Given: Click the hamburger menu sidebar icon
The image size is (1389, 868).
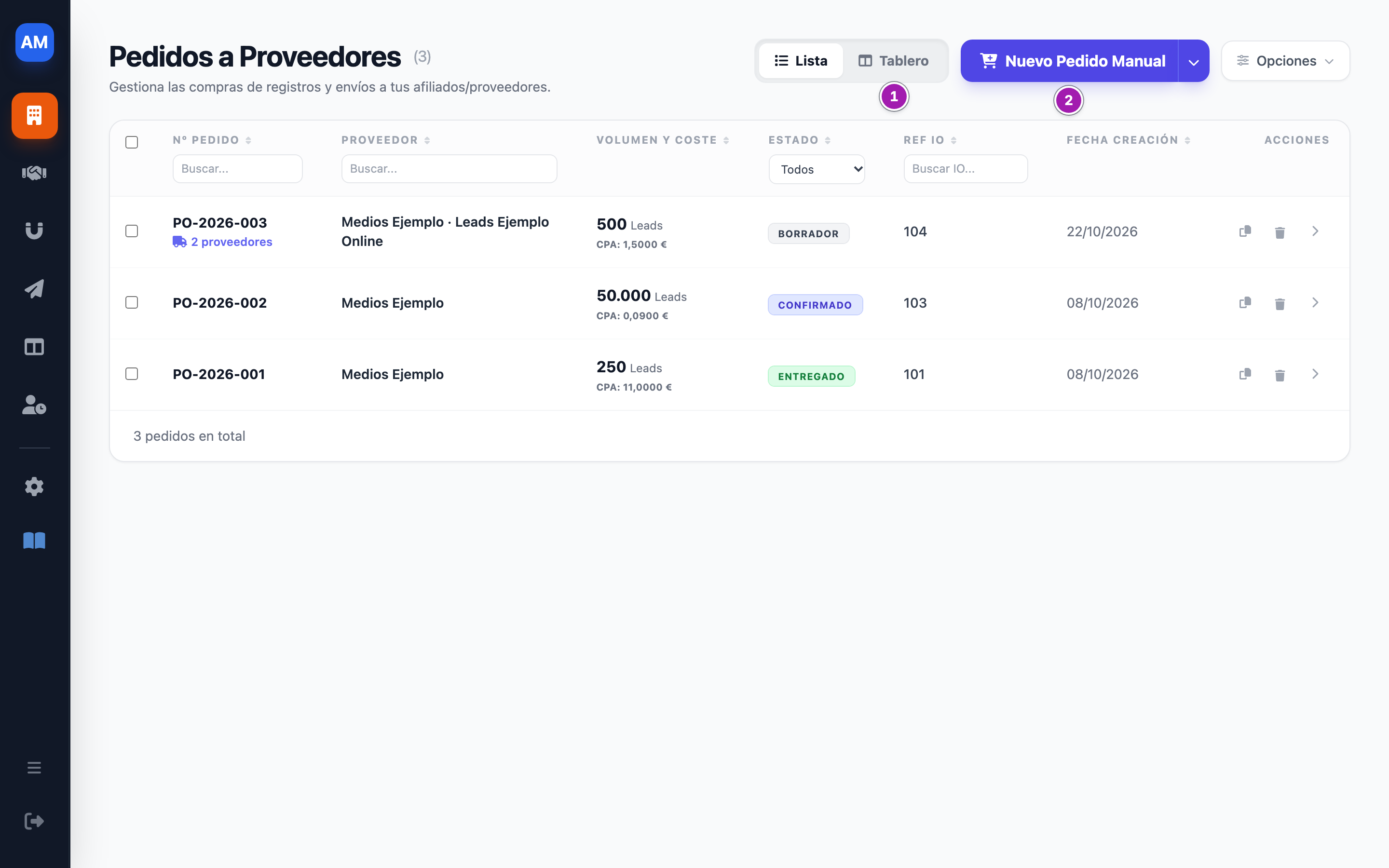Looking at the screenshot, I should 34,768.
